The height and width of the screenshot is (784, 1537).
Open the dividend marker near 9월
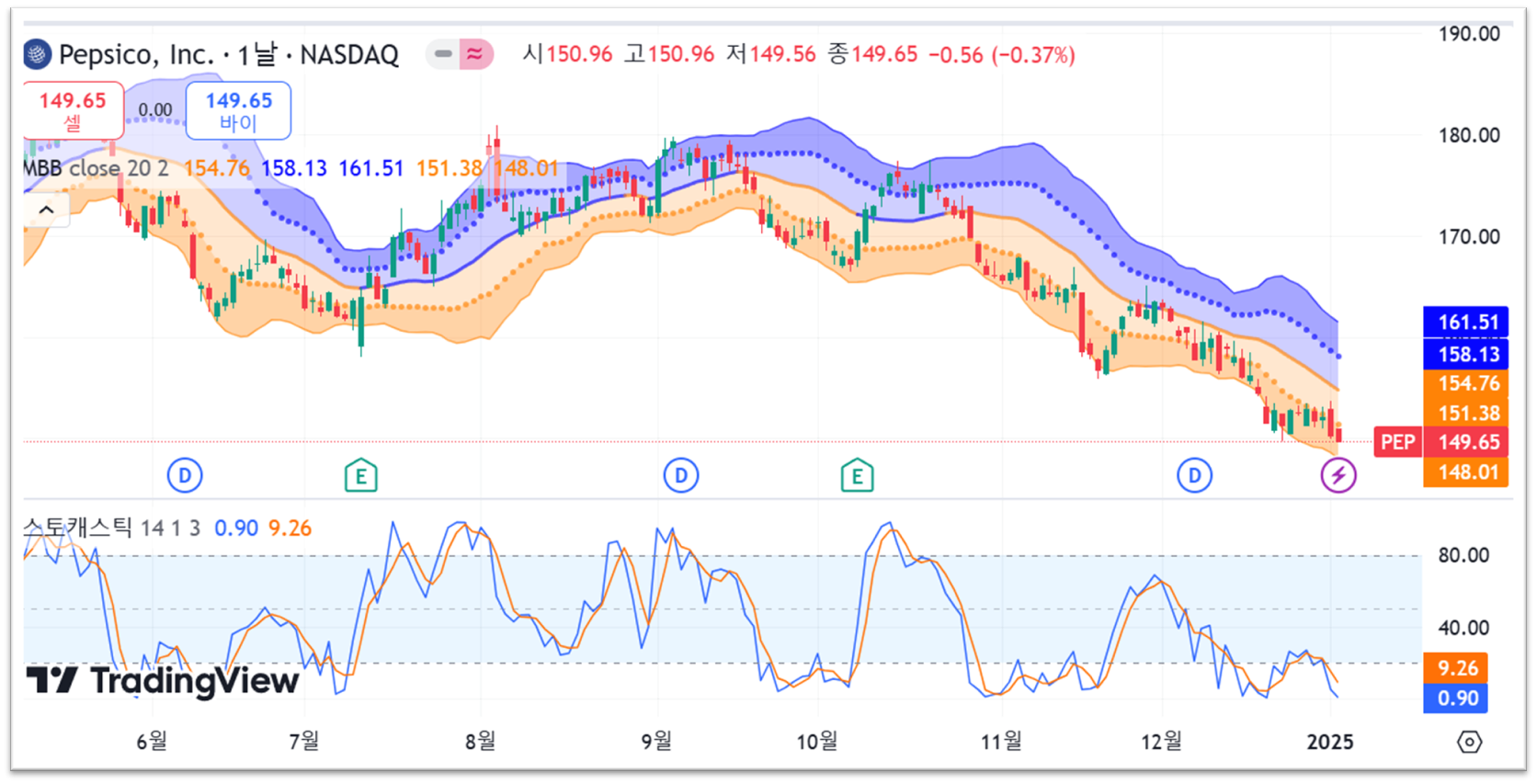click(681, 475)
